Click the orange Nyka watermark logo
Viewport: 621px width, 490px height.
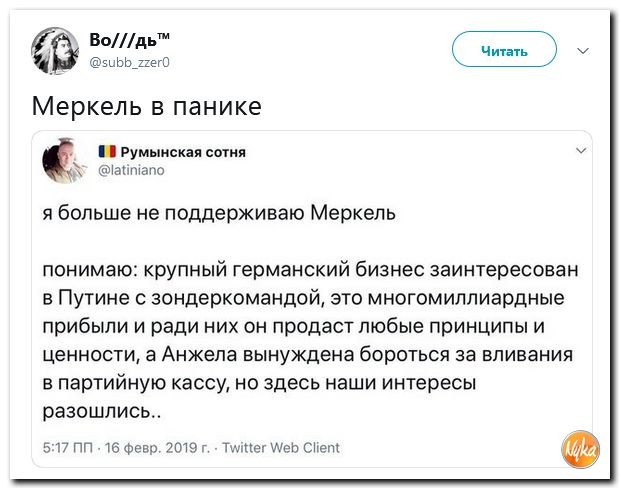tap(580, 449)
